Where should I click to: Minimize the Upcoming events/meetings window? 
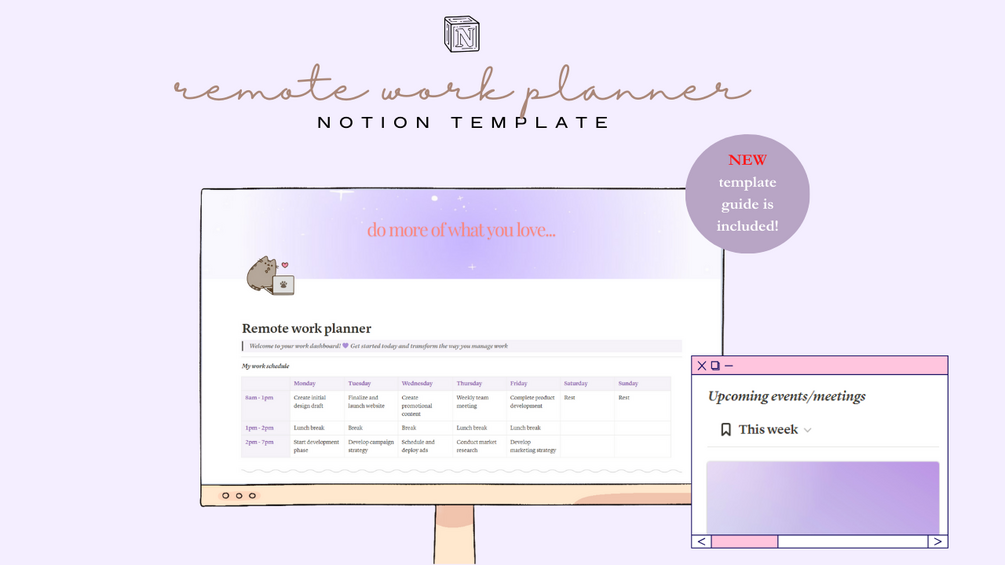coord(729,366)
